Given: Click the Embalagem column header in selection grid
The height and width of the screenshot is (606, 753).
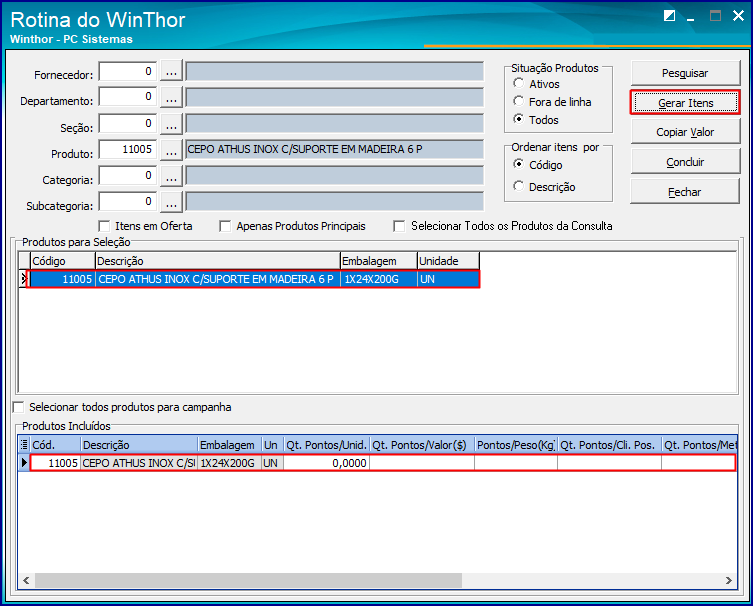Looking at the screenshot, I should 379,261.
